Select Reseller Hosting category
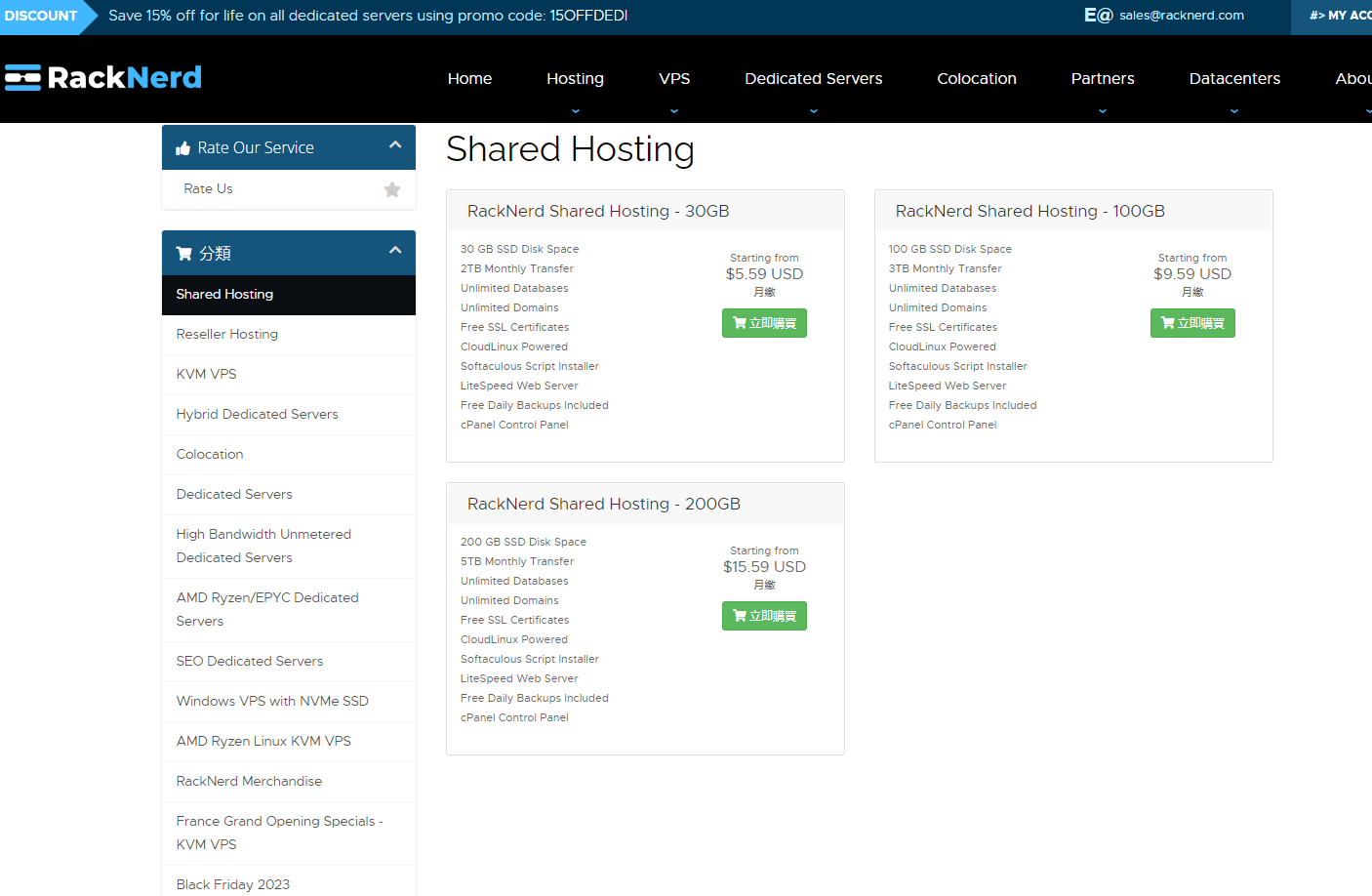This screenshot has height=896, width=1372. tap(289, 335)
